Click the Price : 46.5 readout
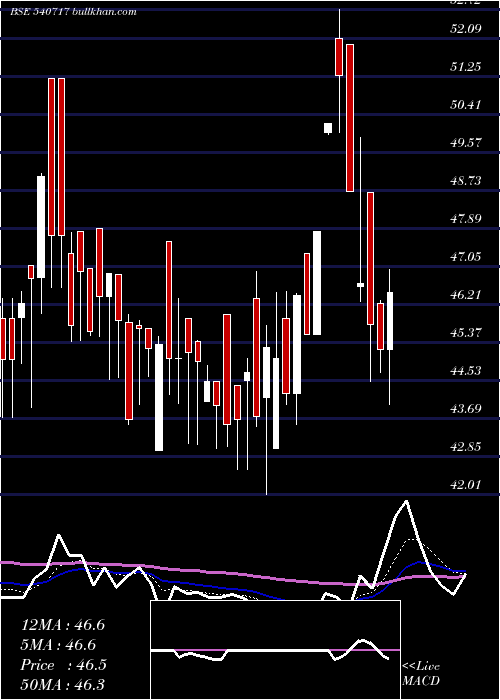Viewport: 500px width, 700px height. 63,665
